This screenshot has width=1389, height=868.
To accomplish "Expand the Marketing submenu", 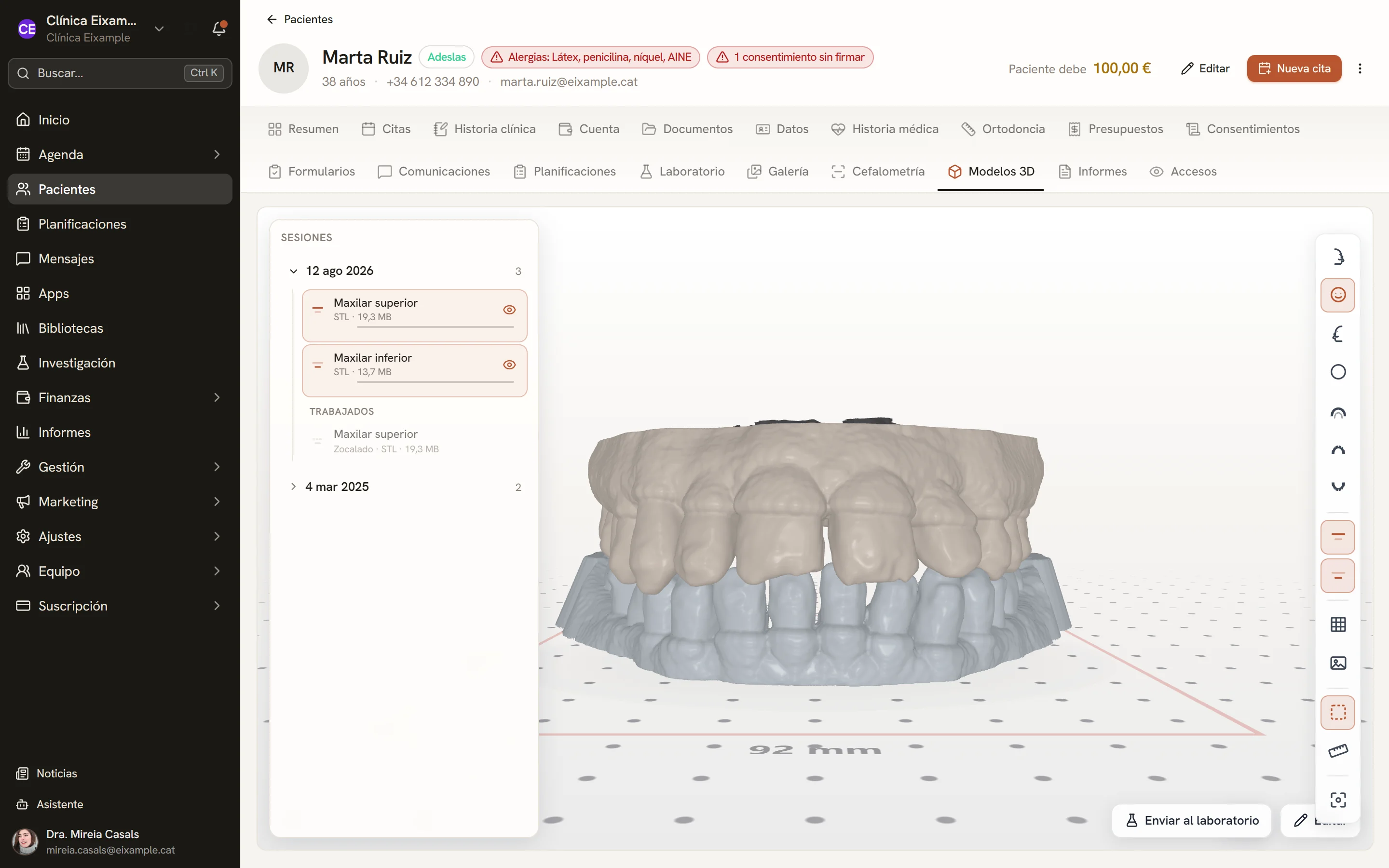I will point(217,502).
